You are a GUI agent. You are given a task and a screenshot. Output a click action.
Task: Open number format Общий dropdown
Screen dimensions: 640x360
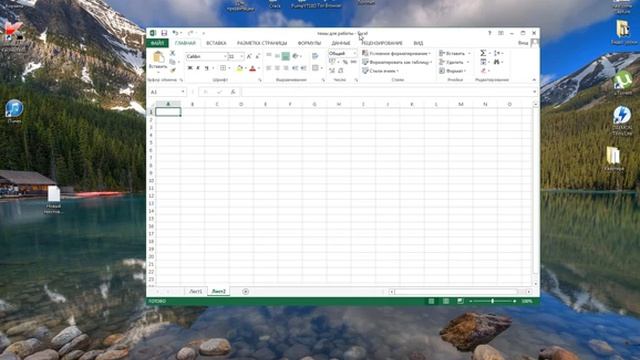pos(354,53)
